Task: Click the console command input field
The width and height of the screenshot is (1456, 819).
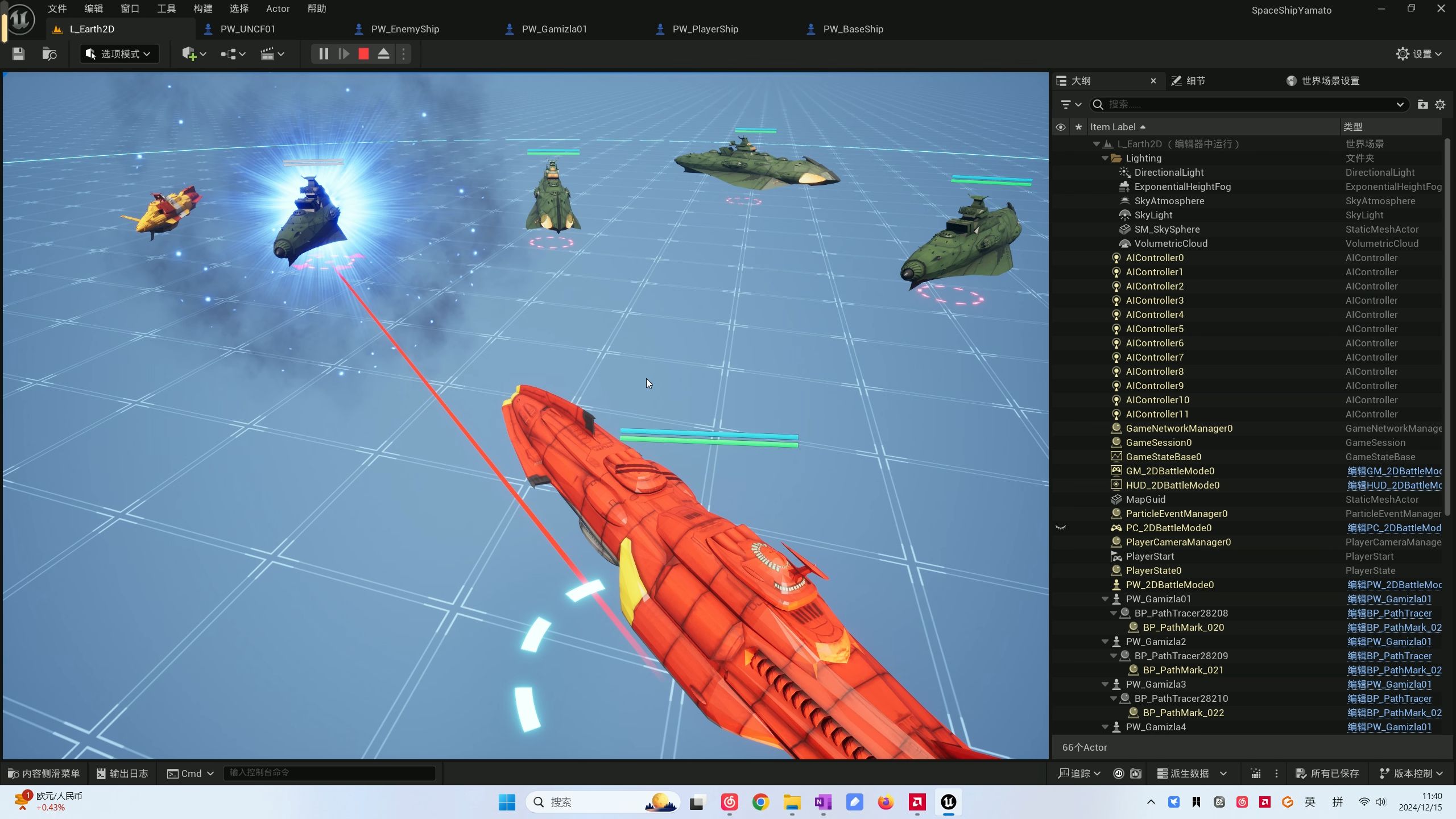Action: pos(329,773)
